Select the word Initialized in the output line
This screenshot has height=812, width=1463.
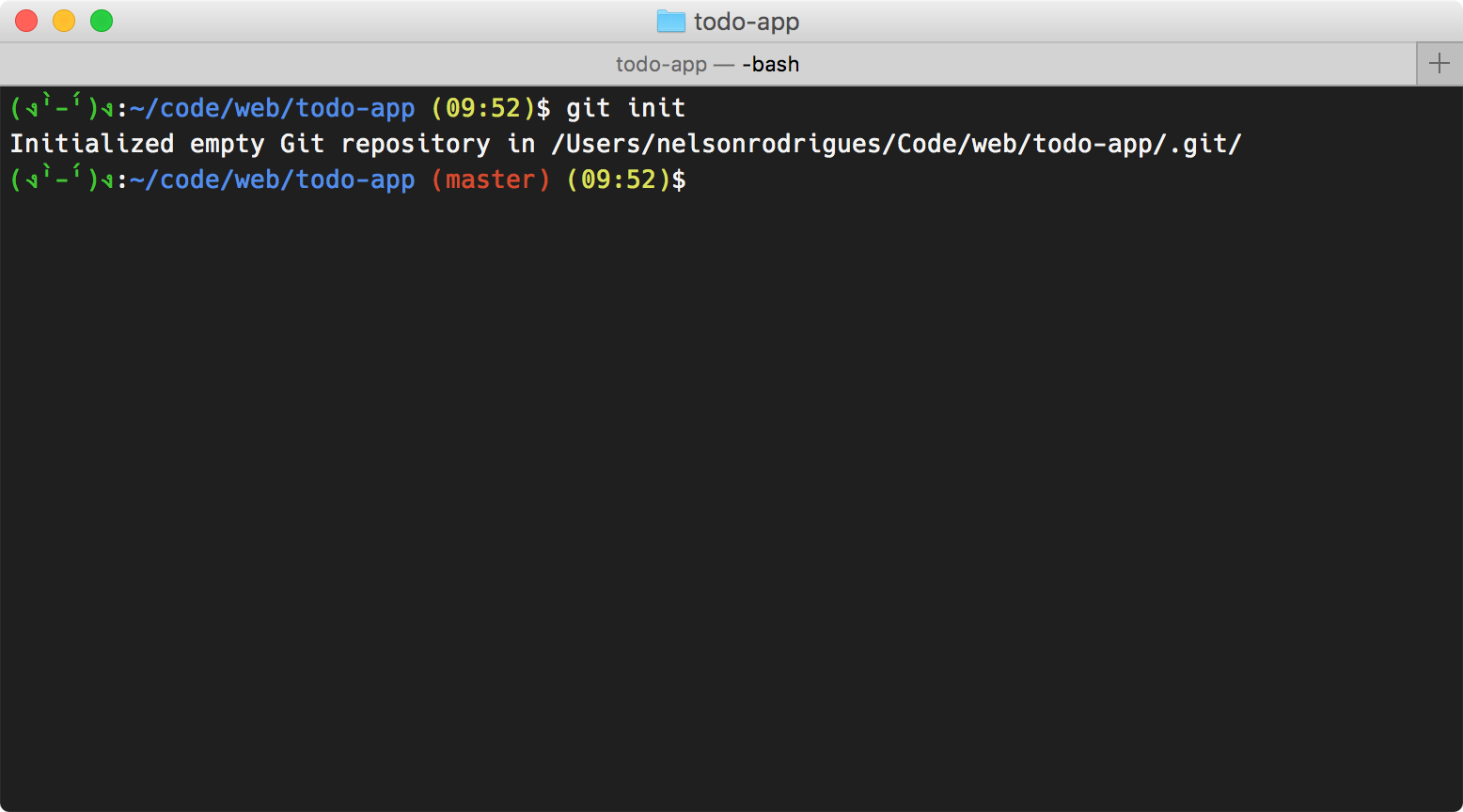pos(91,143)
